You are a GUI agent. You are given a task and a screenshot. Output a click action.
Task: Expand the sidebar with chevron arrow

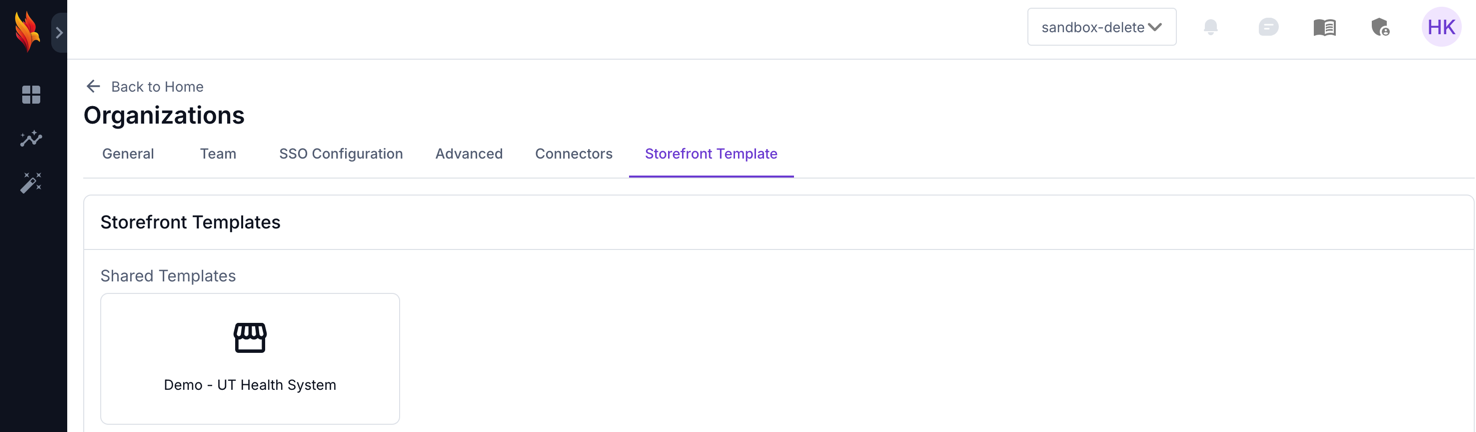coord(59,33)
